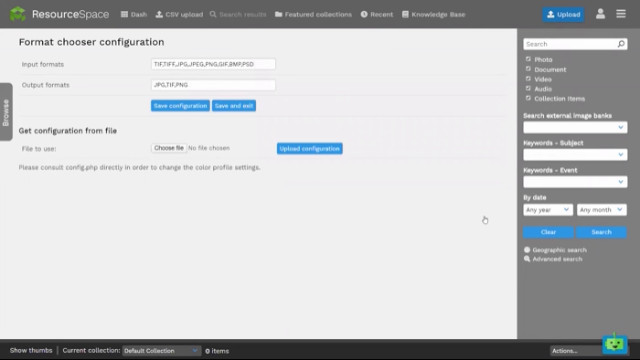This screenshot has height=360, width=640.
Task: Expand Keywords - Subject dropdown
Action: click(x=575, y=155)
